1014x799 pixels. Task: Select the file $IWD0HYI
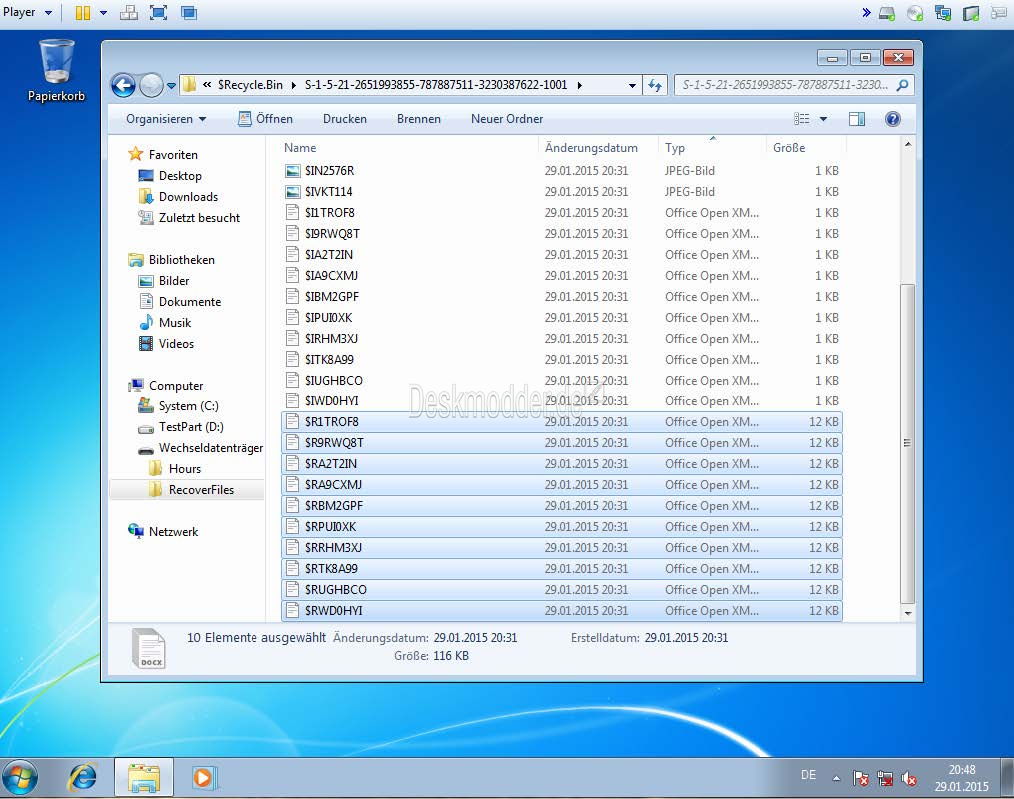click(x=561, y=401)
